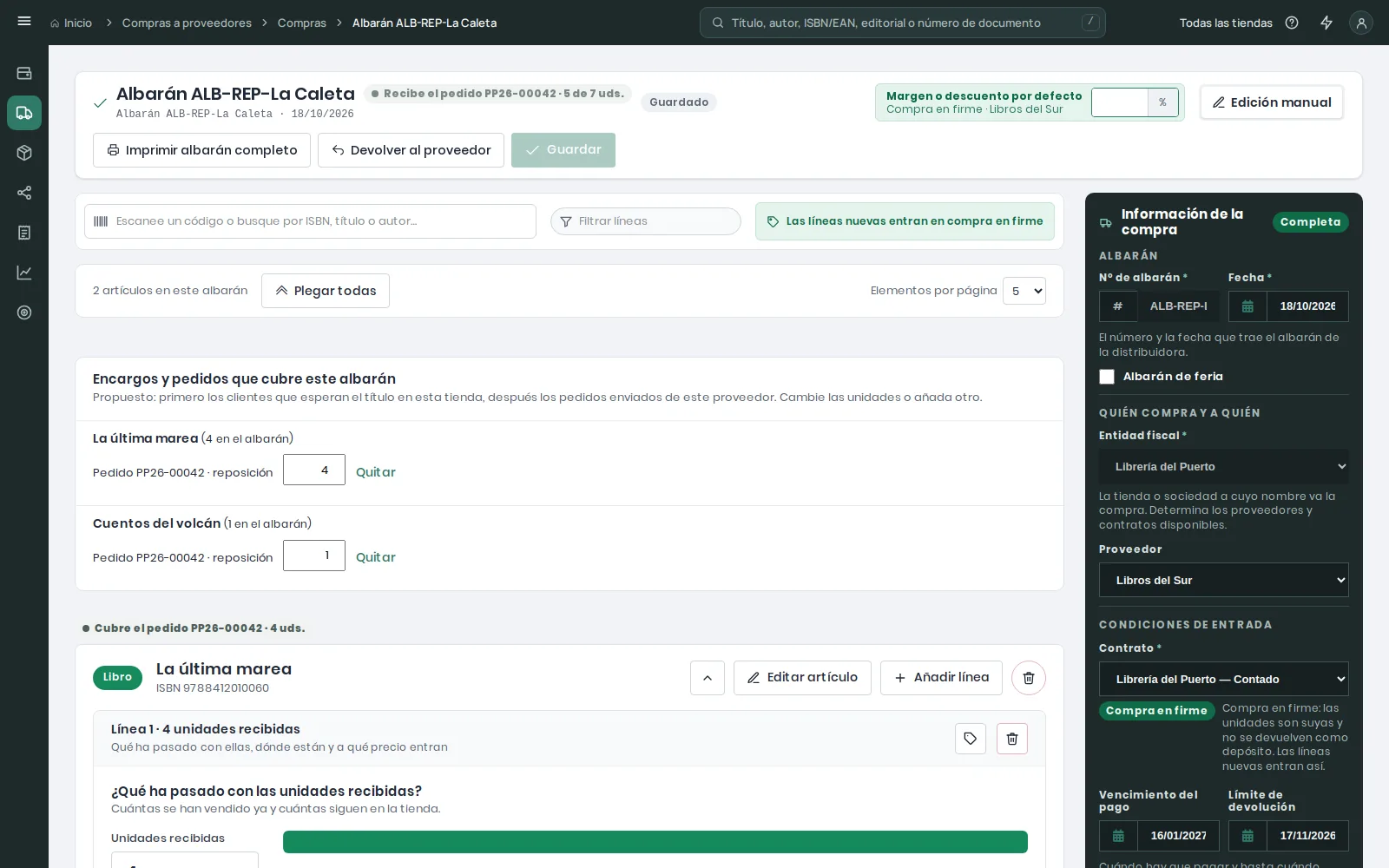Open the cash register sidebar icon
The width and height of the screenshot is (1389, 868).
[x=24, y=73]
